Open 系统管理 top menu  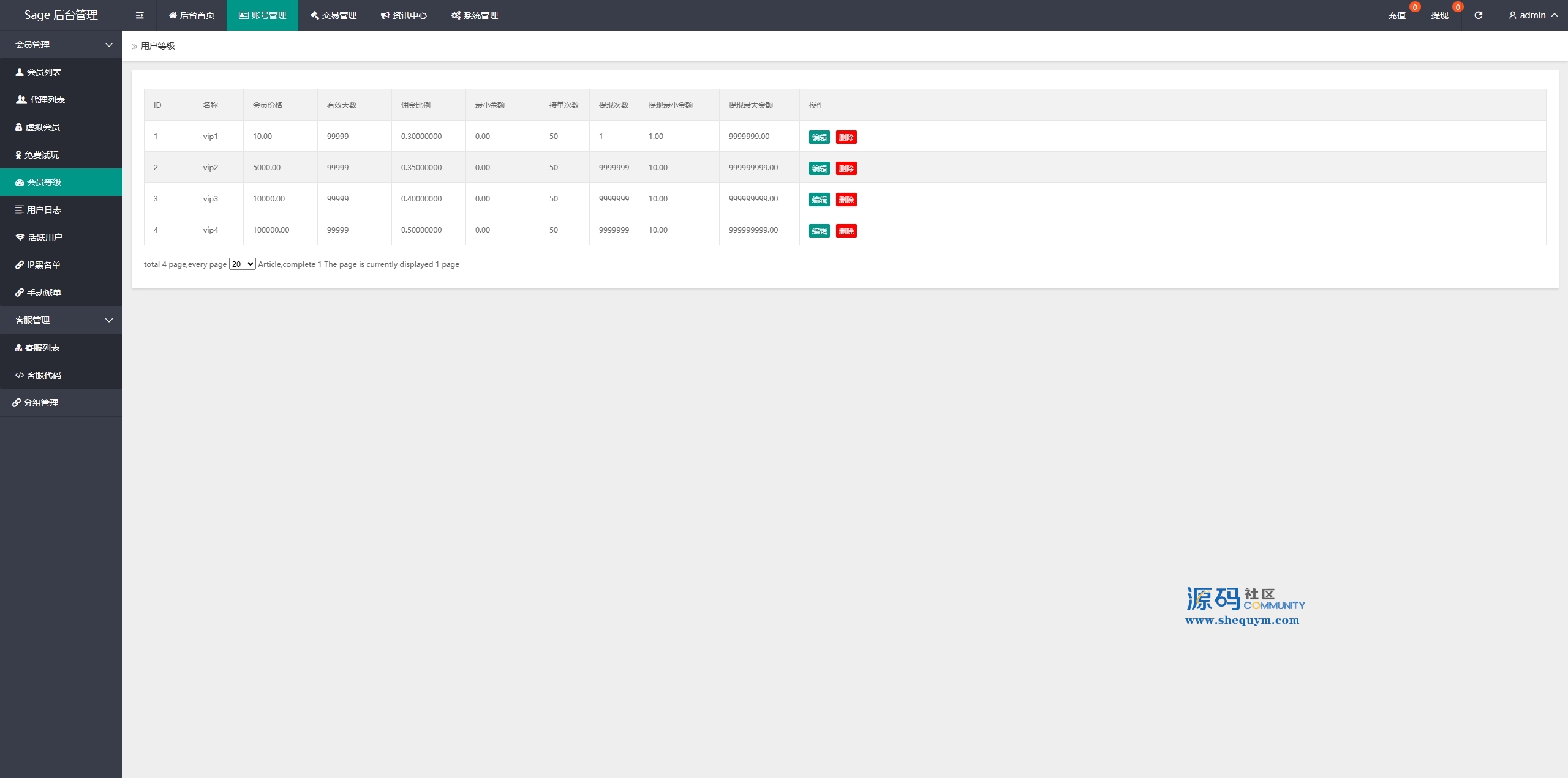click(x=475, y=15)
